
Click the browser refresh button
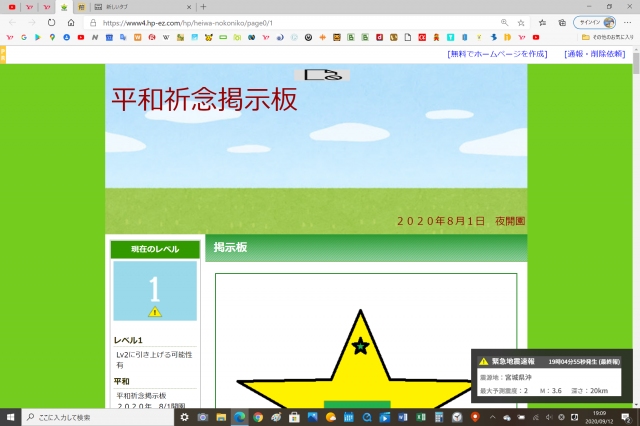tap(51, 22)
